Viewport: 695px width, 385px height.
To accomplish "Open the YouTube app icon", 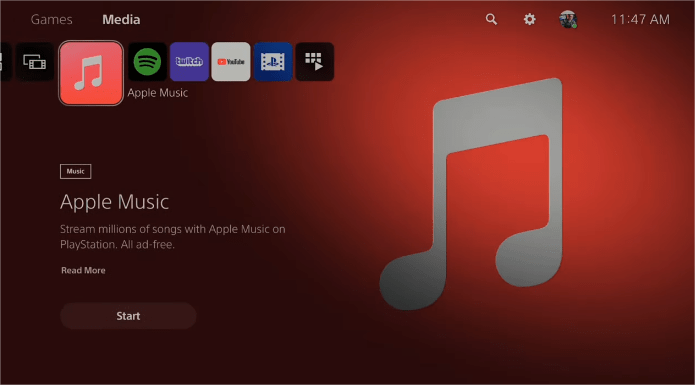I will (231, 62).
